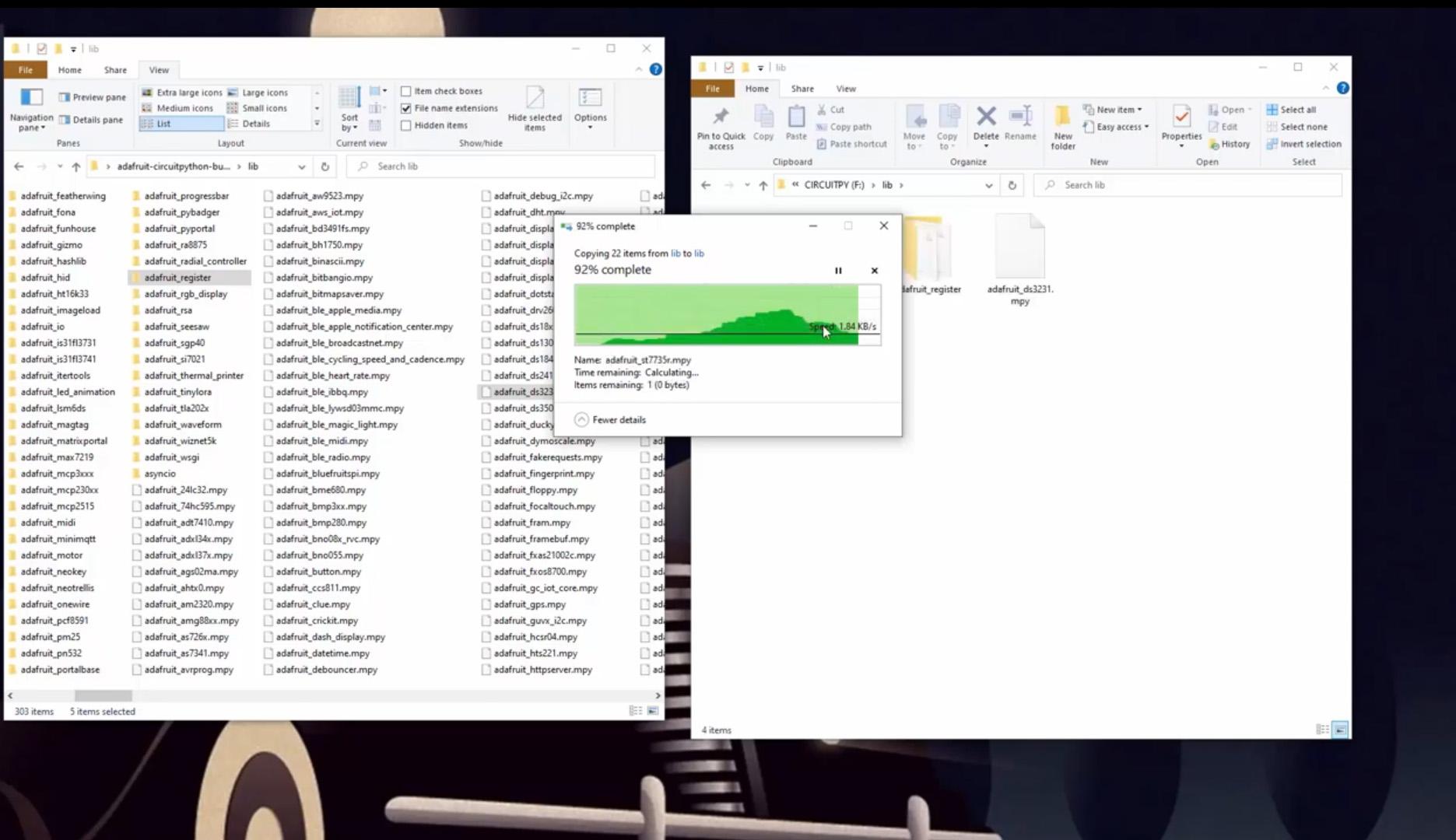This screenshot has width=1456, height=840.
Task: Click Copy path in Clipboard group
Action: [x=844, y=127]
